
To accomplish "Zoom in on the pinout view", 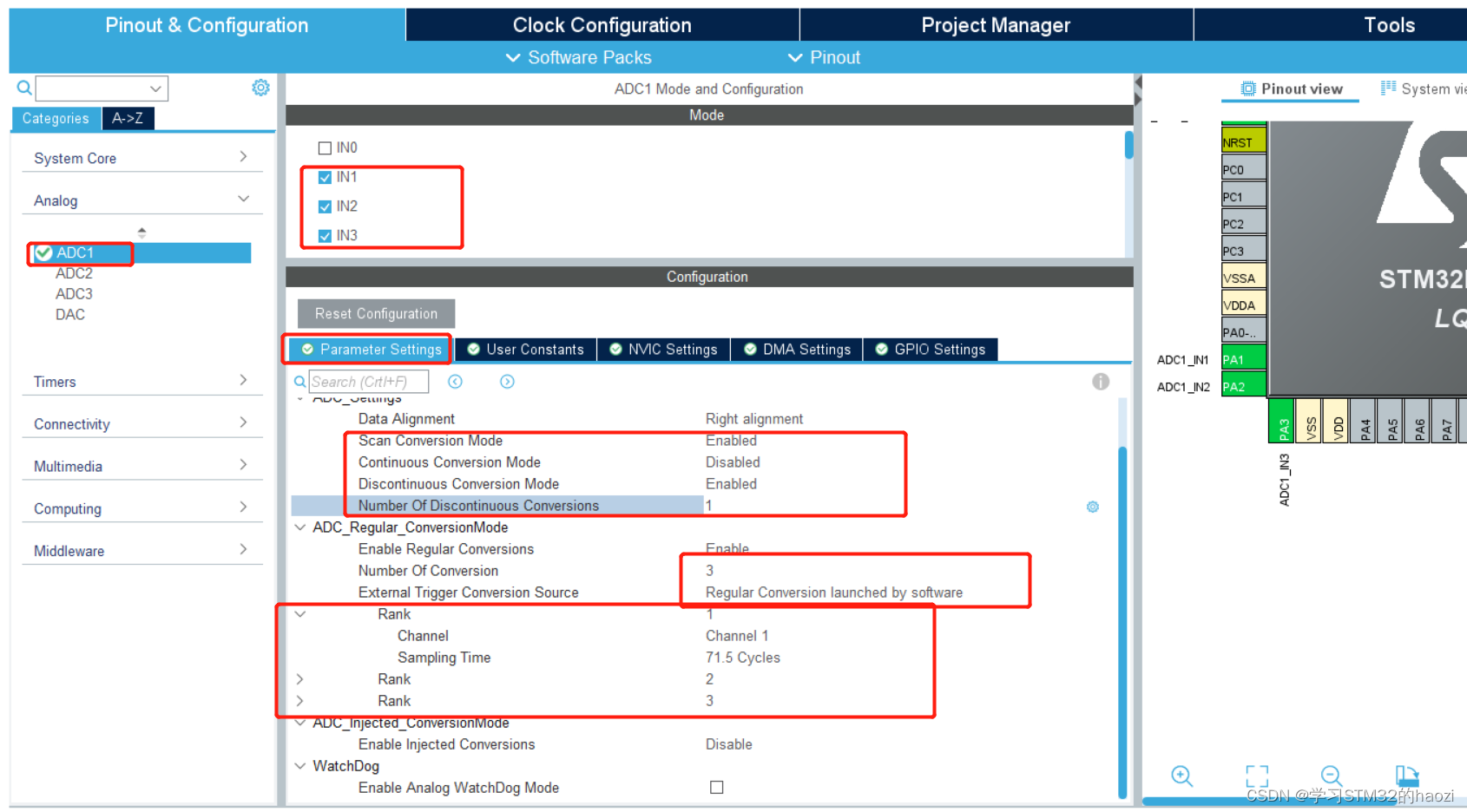I will pyautogui.click(x=1181, y=776).
